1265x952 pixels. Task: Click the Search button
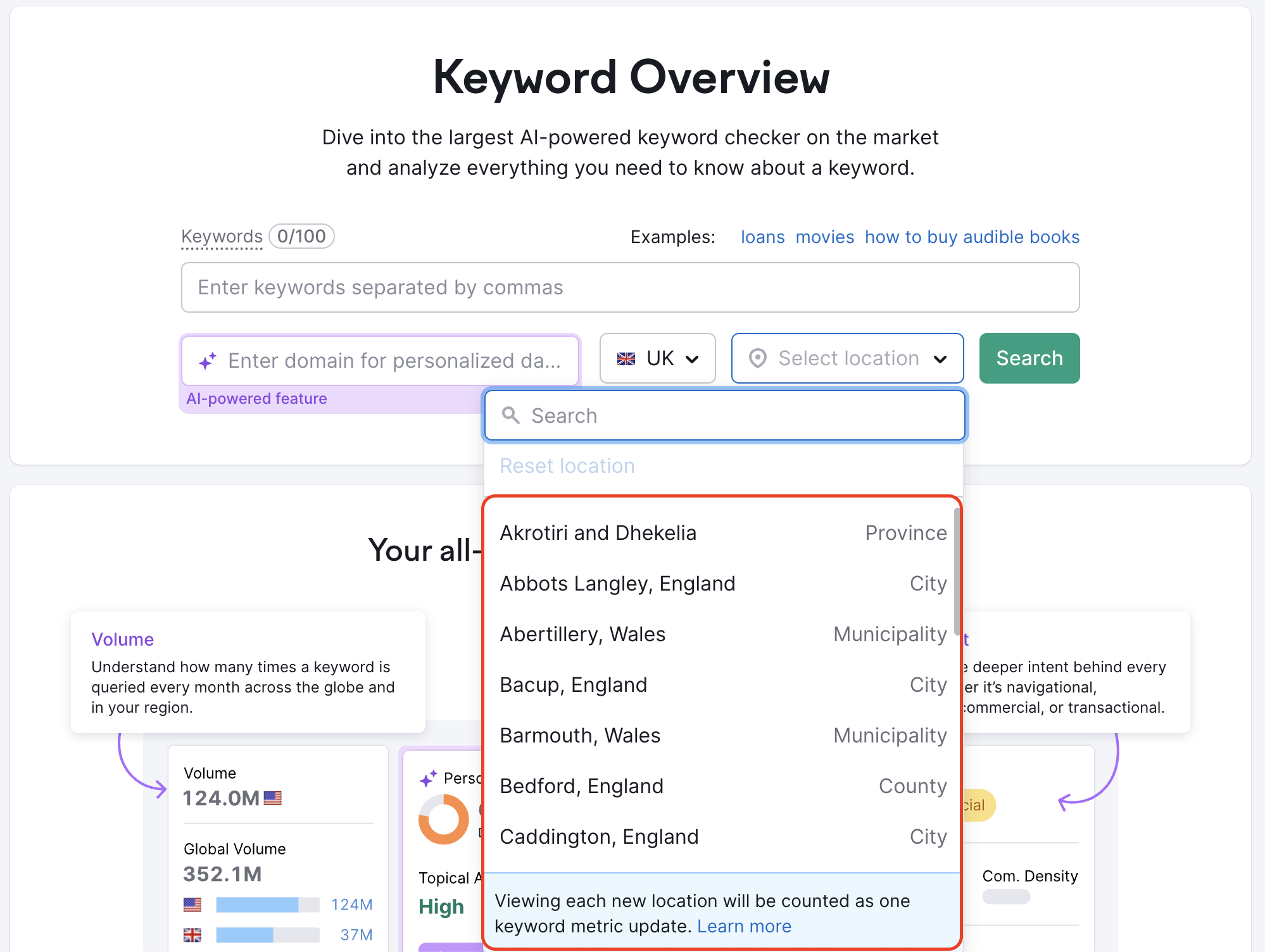[x=1028, y=358]
